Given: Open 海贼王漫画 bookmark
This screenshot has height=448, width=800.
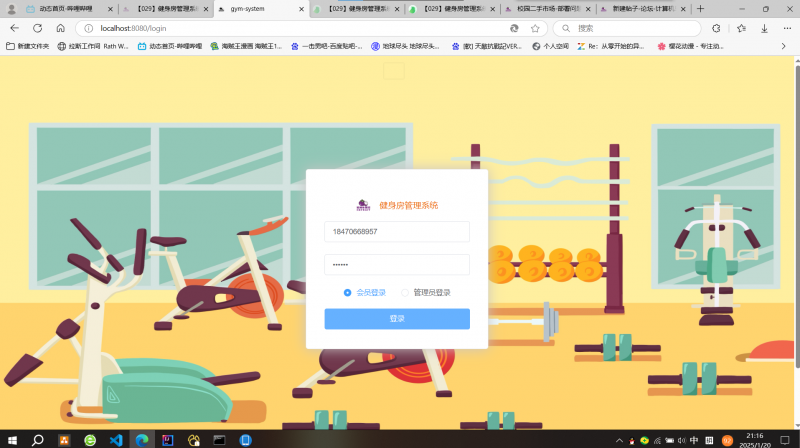Looking at the screenshot, I should click(246, 46).
